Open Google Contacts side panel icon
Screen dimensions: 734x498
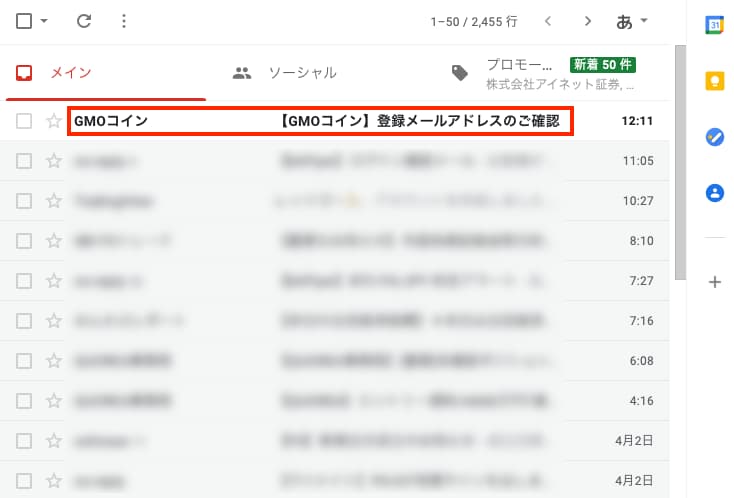714,193
